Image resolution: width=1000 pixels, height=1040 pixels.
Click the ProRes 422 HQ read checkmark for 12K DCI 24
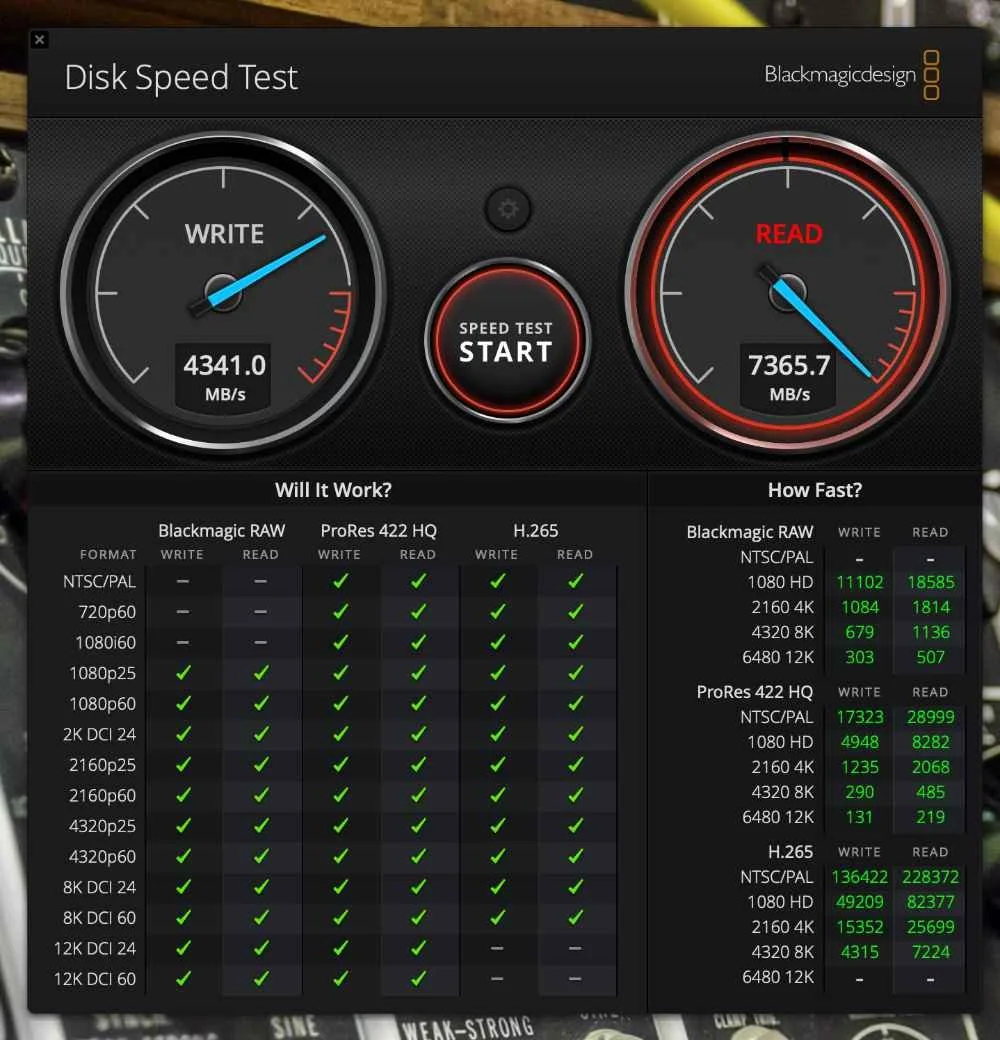[x=418, y=948]
